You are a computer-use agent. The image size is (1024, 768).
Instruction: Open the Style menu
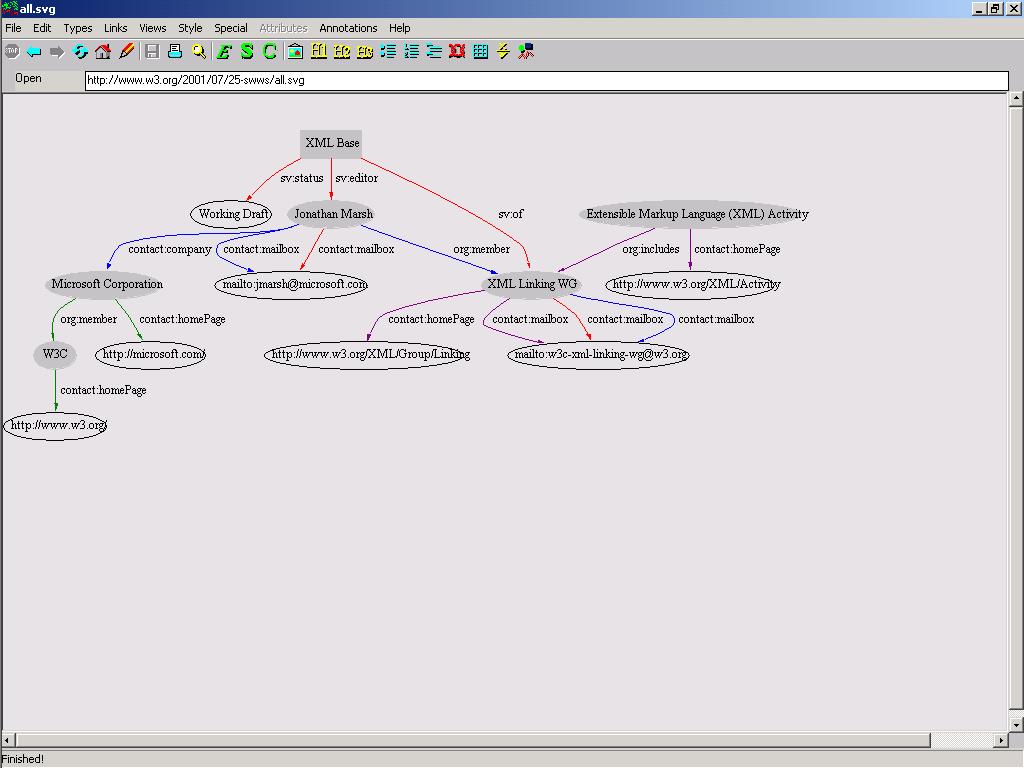point(190,28)
